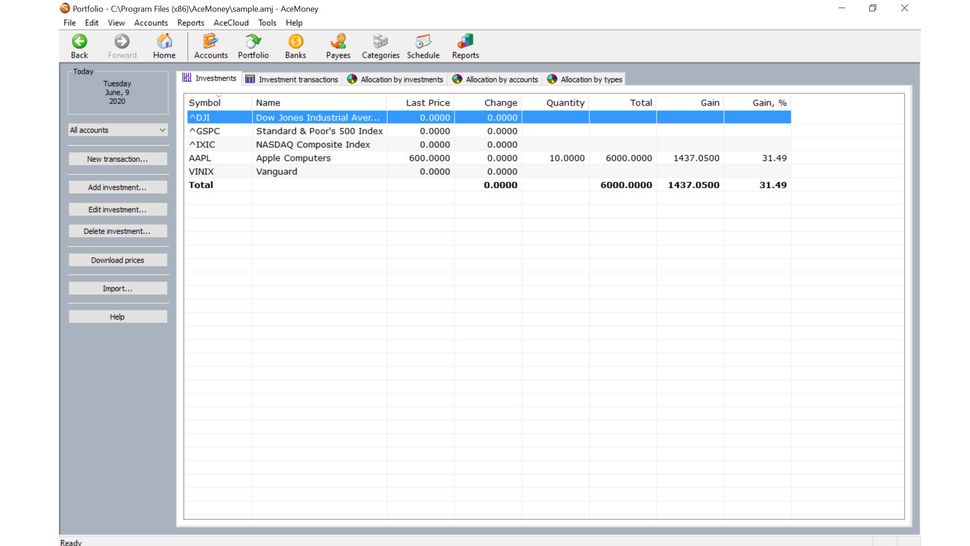The image size is (970, 546).
Task: Show the Allocation by accounts tab
Action: coord(495,79)
